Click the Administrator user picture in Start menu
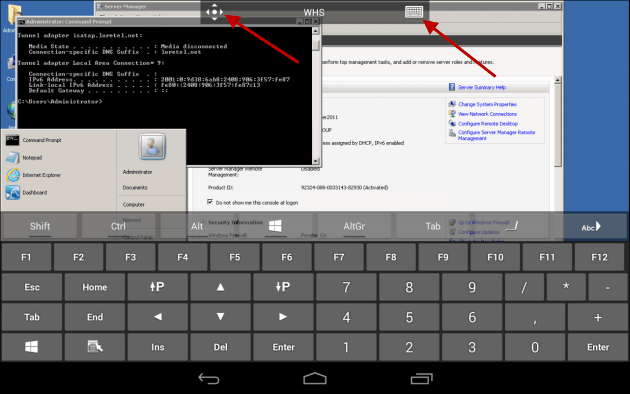The height and width of the screenshot is (394, 630). coord(152,146)
